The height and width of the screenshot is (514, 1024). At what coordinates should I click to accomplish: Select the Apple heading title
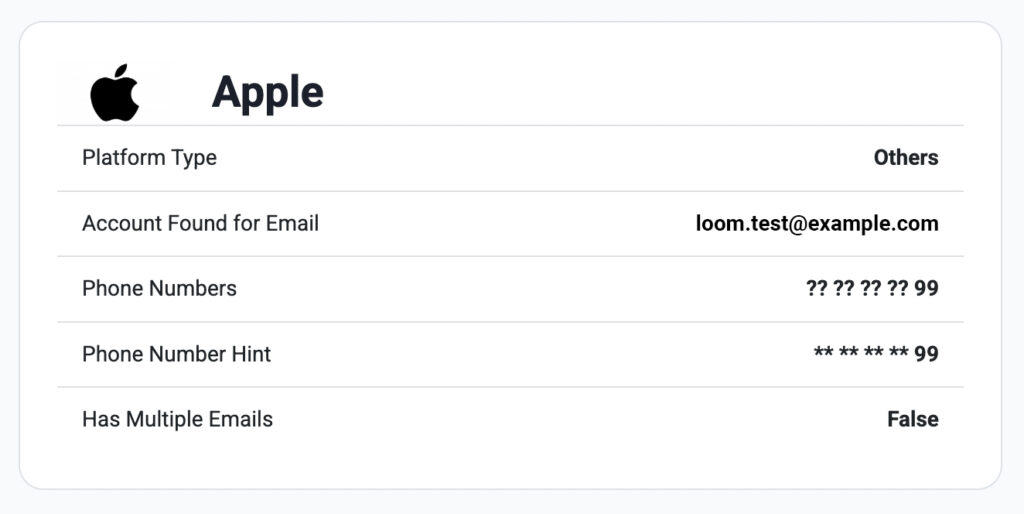[x=268, y=92]
